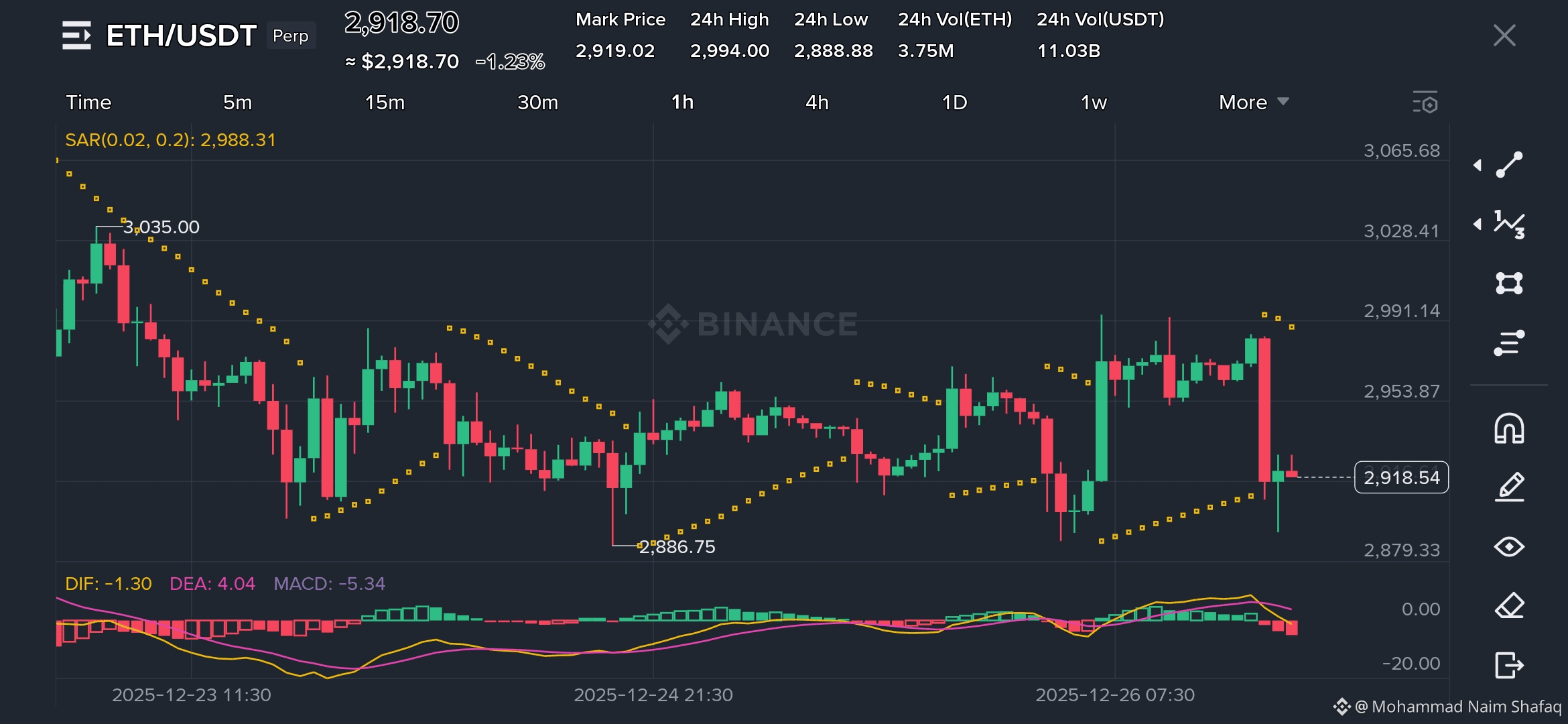Select the trend line drawing tool
The width and height of the screenshot is (1568, 724).
pos(1509,165)
